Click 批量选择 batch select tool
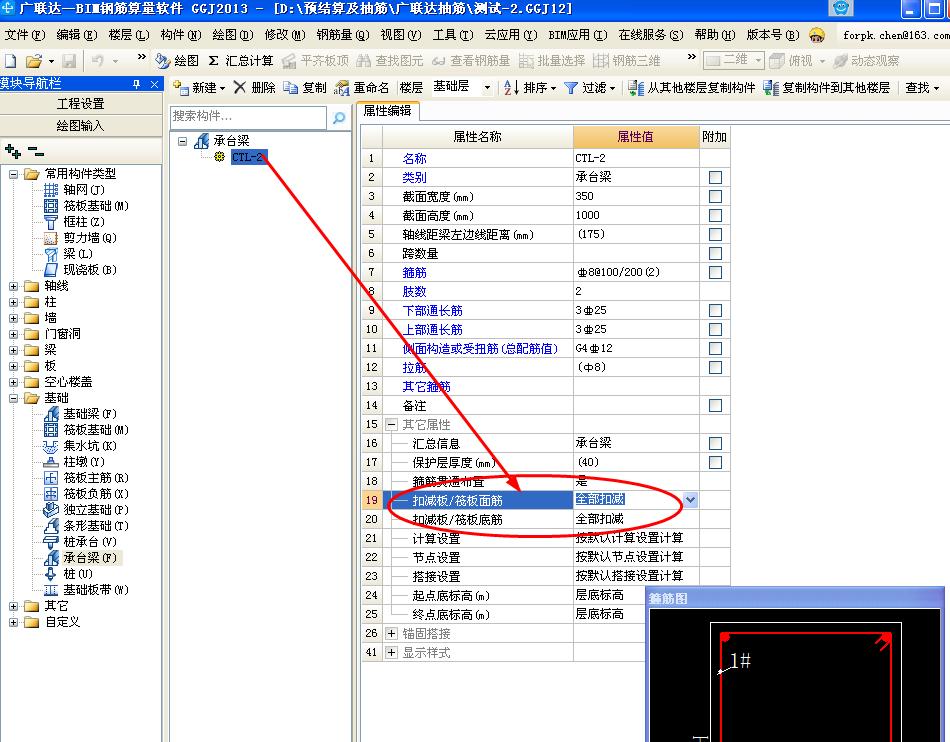 coord(553,61)
